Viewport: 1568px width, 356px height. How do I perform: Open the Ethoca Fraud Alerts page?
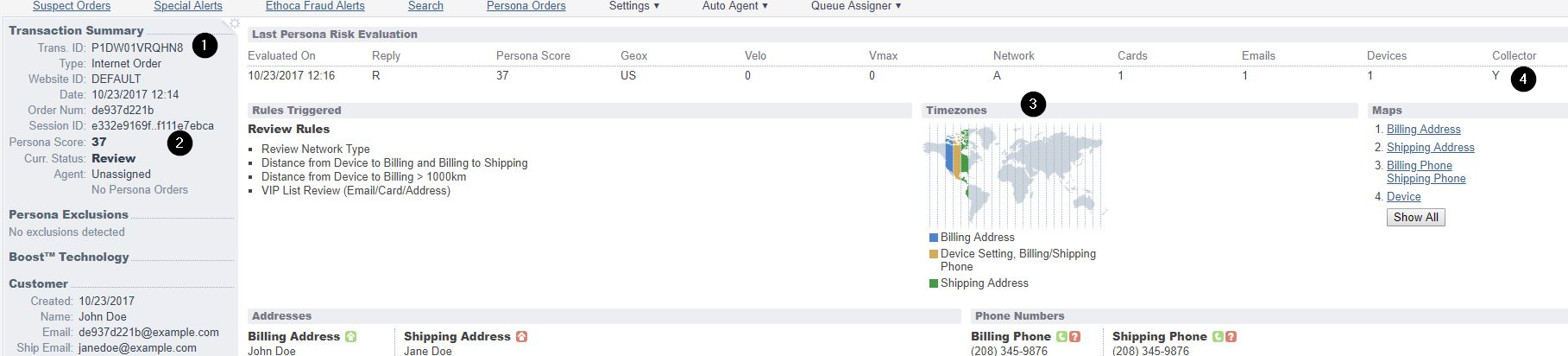click(315, 6)
